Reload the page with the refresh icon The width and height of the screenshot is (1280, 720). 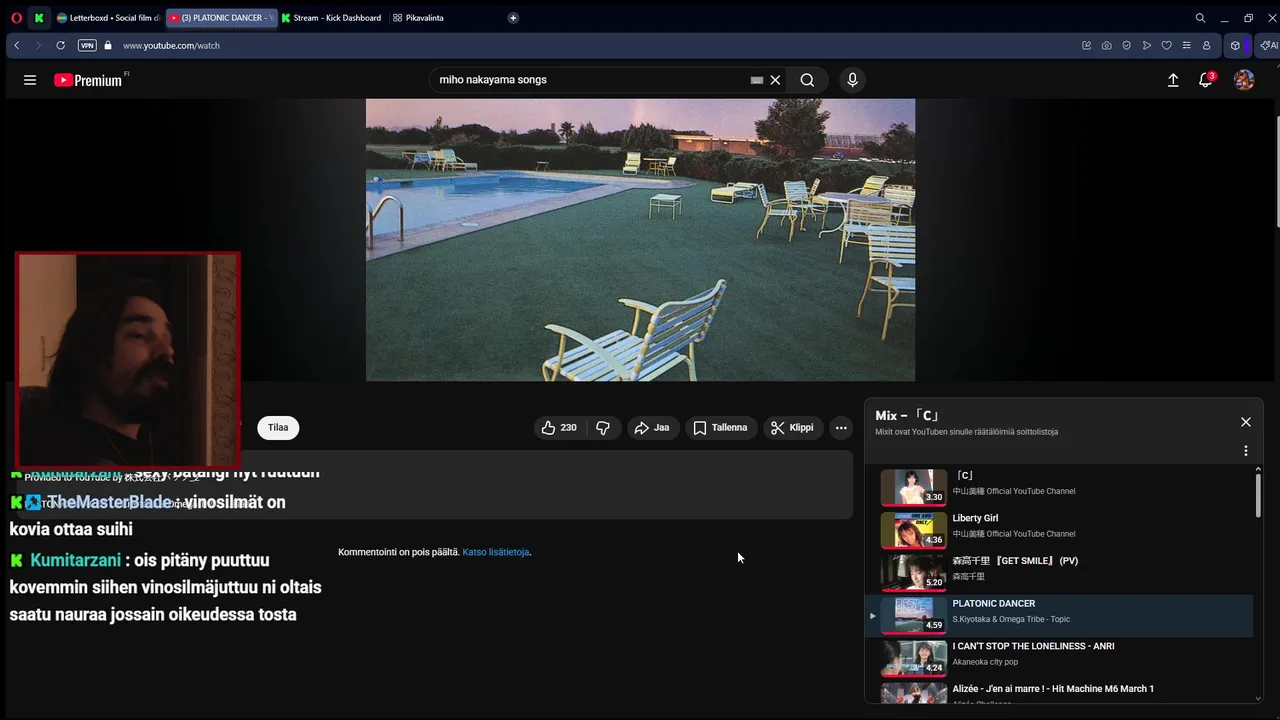60,45
